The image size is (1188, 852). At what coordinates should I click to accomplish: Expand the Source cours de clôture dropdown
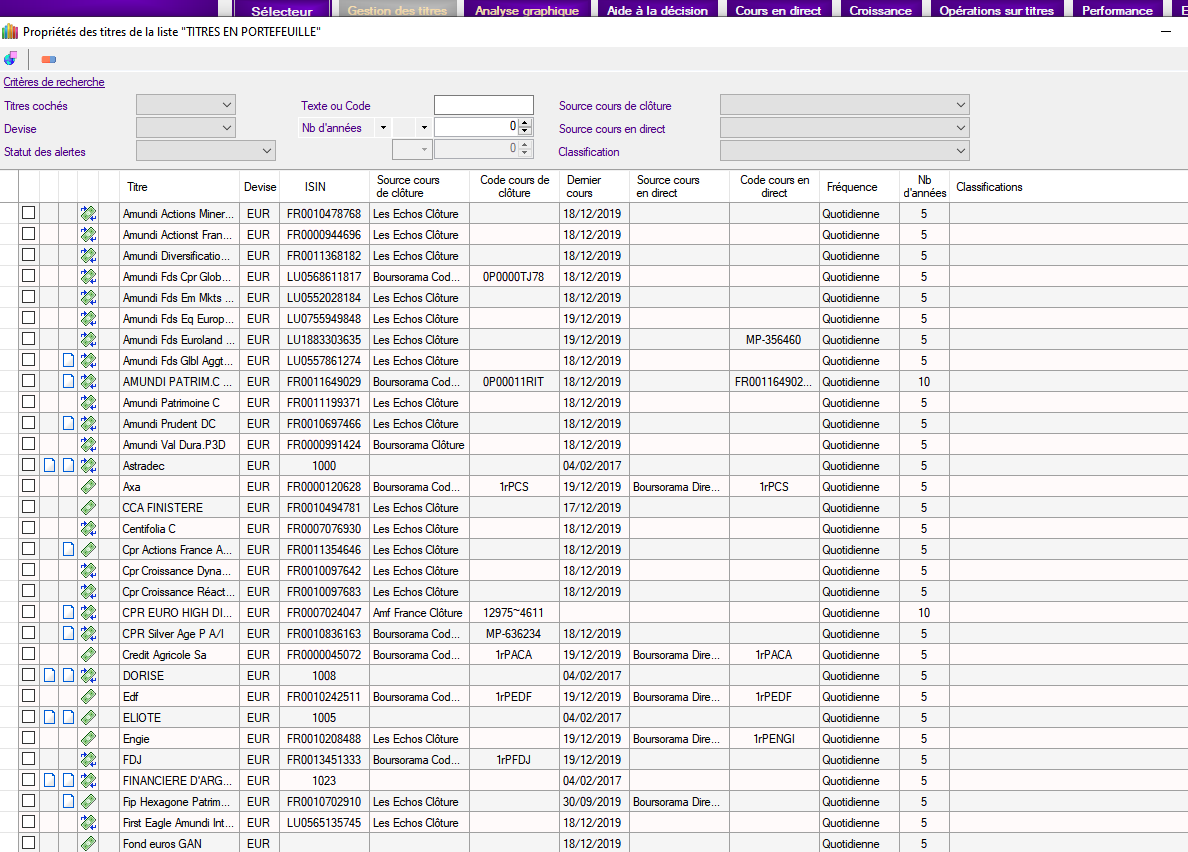pyautogui.click(x=844, y=105)
